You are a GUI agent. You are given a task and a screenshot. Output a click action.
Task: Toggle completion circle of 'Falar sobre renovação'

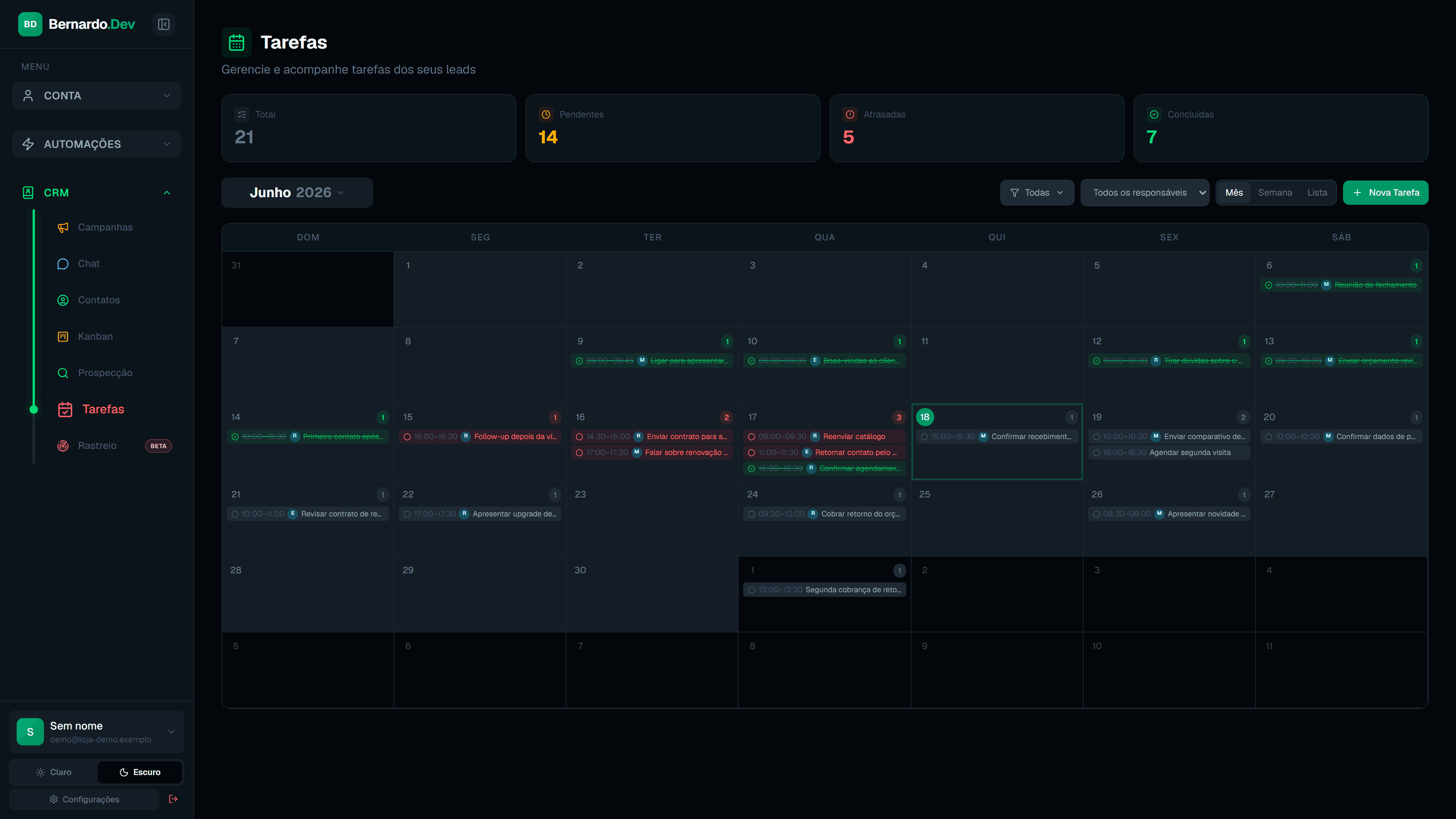[579, 453]
